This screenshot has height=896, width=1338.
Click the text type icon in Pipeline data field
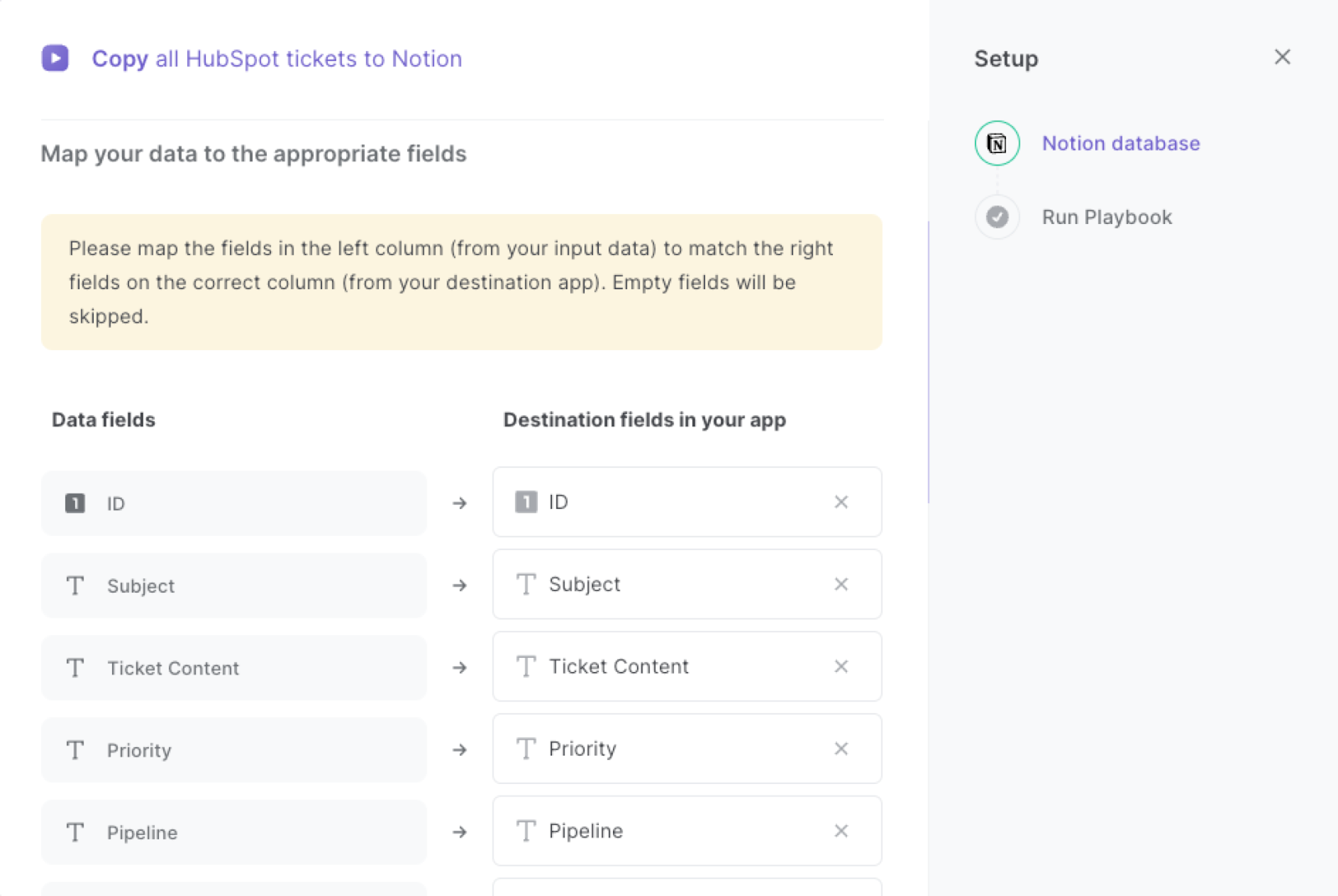coord(75,832)
